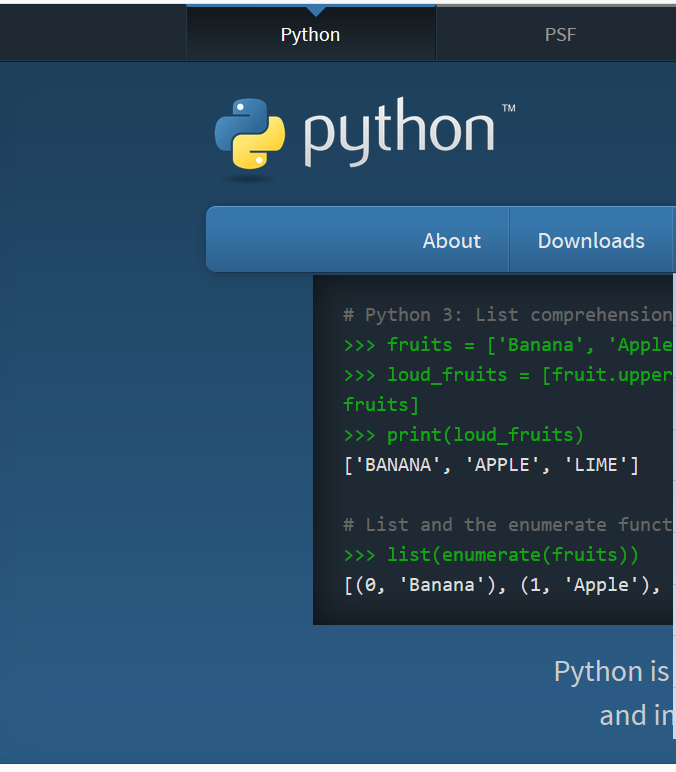Click the 'print(loud_fruits)' code line

pyautogui.click(x=463, y=435)
